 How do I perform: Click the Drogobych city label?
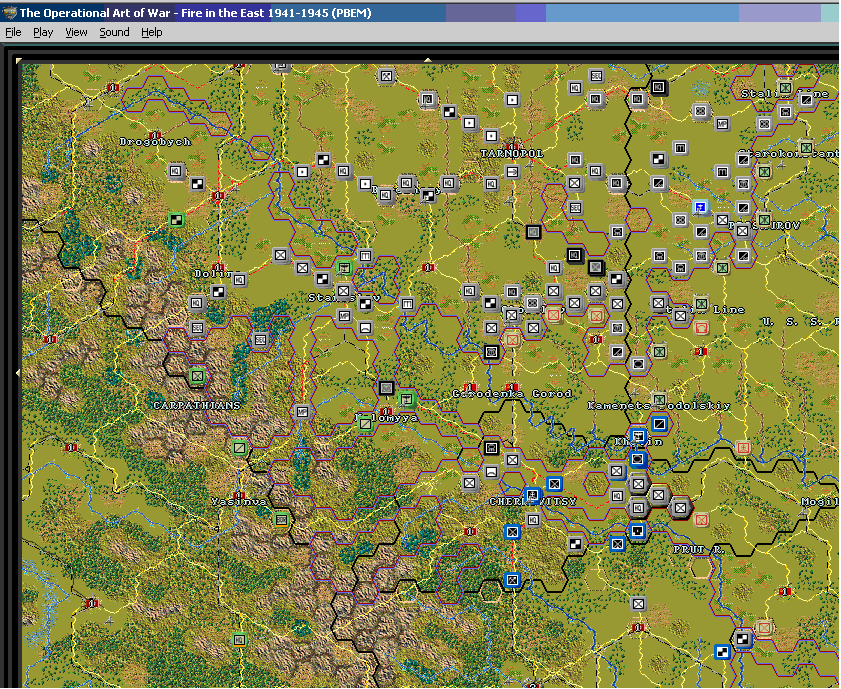pos(155,142)
